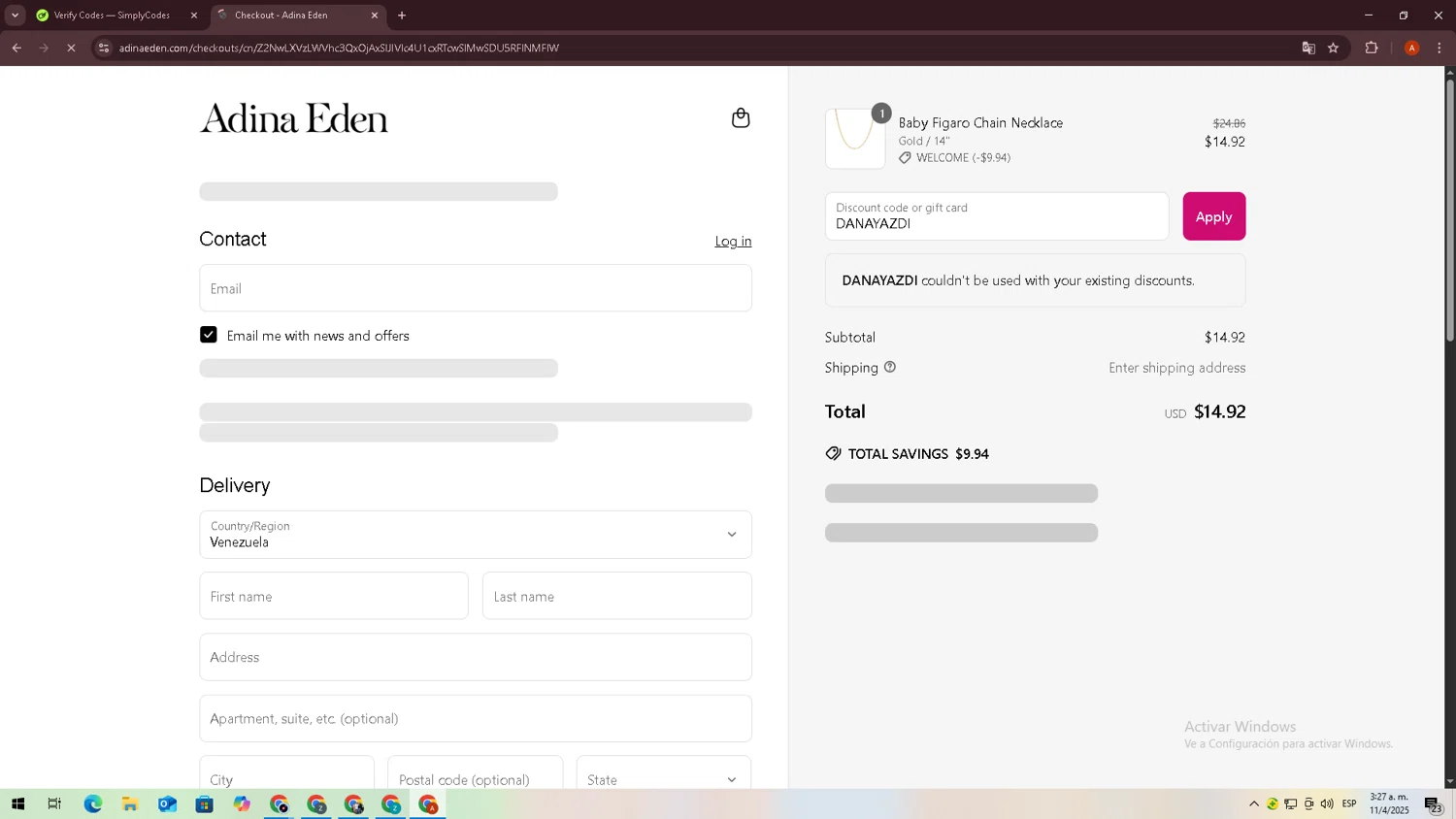This screenshot has height=819, width=1456.
Task: Open the network icon in system tray
Action: pyautogui.click(x=1291, y=803)
